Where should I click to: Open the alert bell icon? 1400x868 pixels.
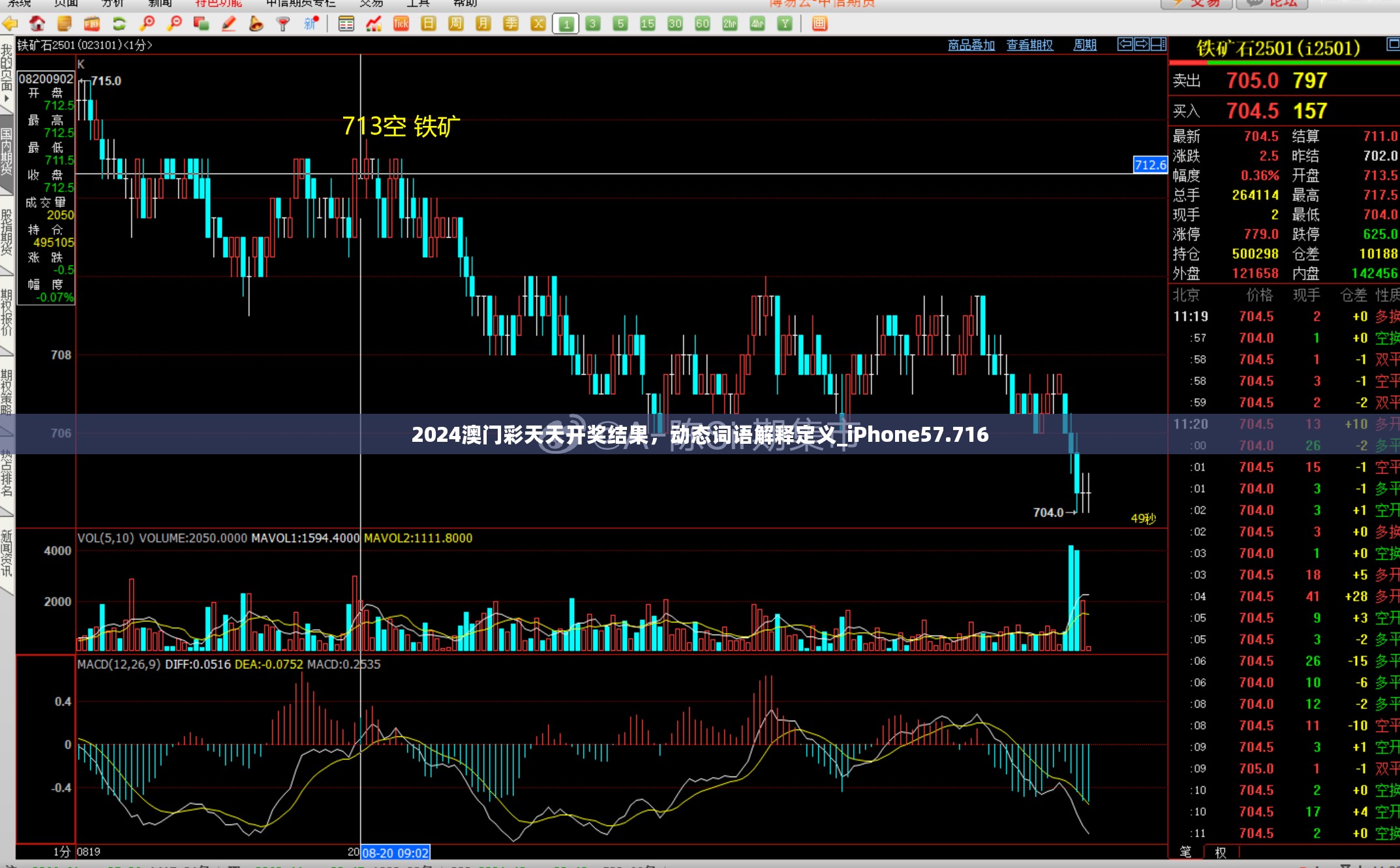256,25
